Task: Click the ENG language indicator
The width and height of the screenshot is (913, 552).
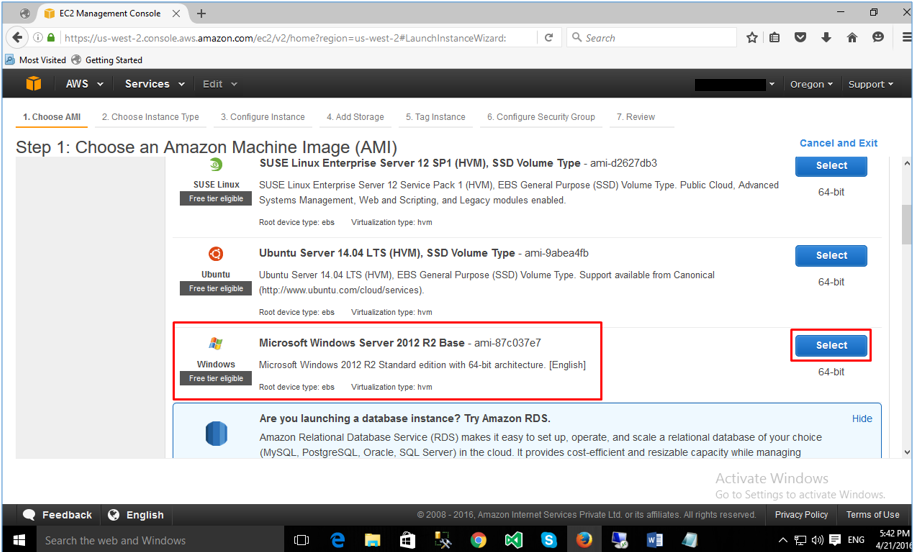Action: coord(858,540)
